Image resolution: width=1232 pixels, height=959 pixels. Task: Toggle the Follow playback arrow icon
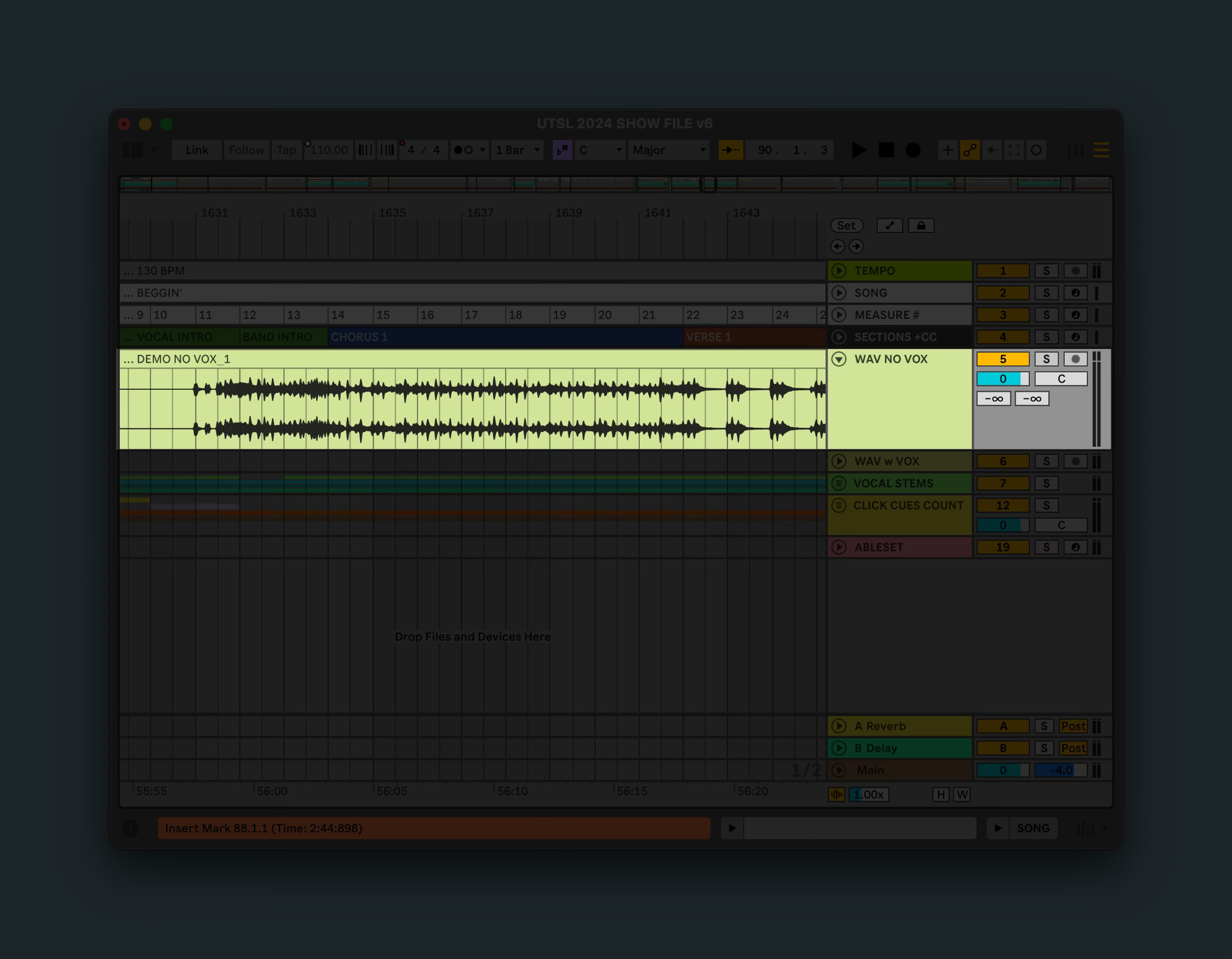[x=731, y=150]
